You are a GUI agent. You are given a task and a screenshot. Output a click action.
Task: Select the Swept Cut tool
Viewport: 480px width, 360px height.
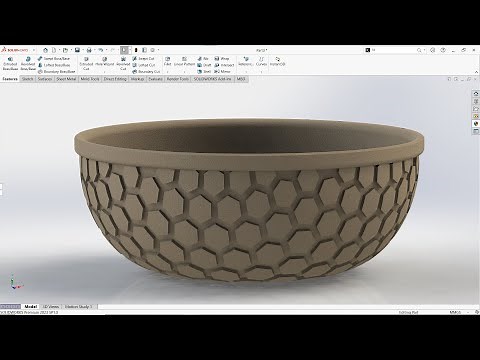[143, 58]
